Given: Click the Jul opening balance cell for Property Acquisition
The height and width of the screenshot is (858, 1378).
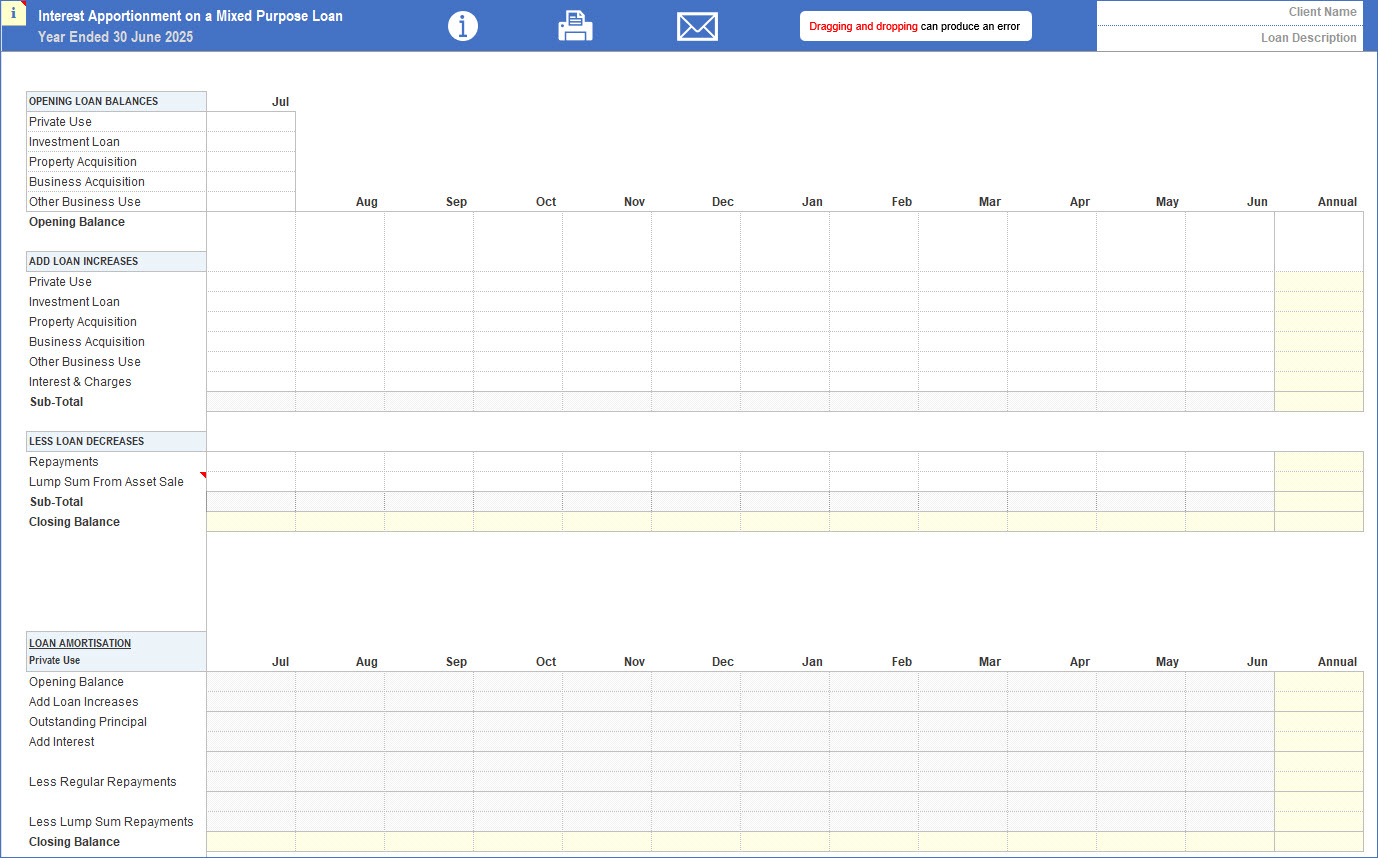Looking at the screenshot, I should click(x=251, y=162).
